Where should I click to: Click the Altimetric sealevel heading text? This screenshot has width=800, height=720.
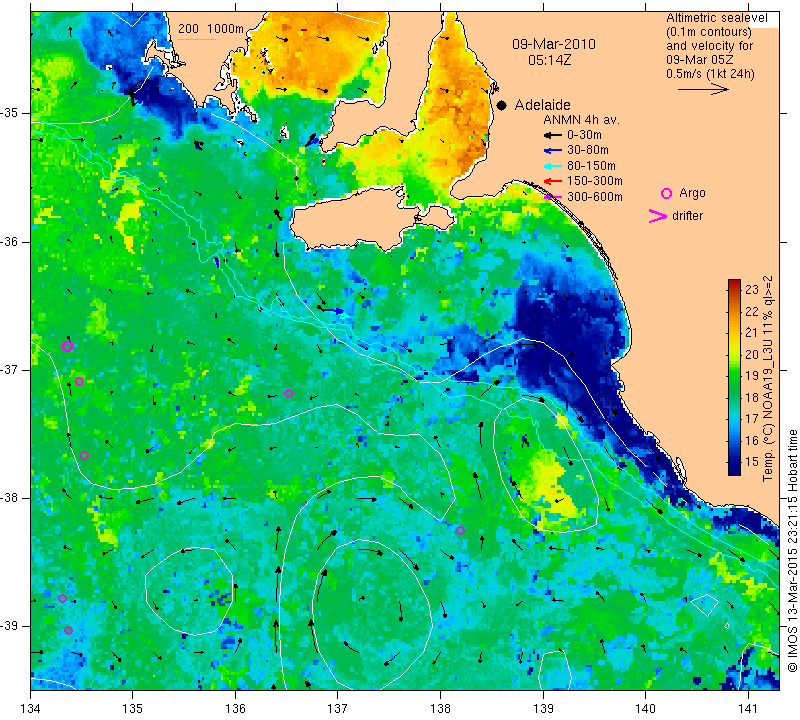(716, 18)
